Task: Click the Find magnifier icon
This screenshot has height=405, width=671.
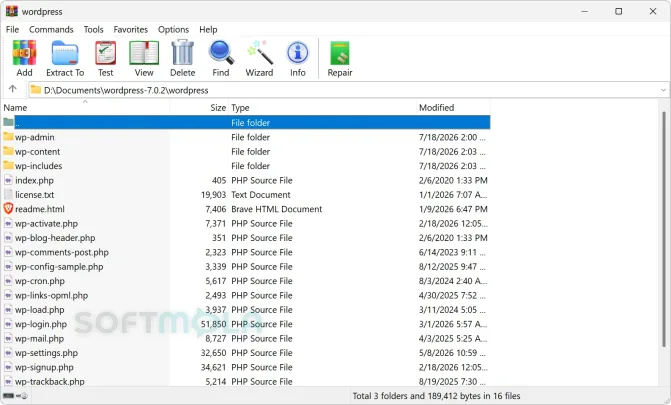Action: tap(221, 53)
